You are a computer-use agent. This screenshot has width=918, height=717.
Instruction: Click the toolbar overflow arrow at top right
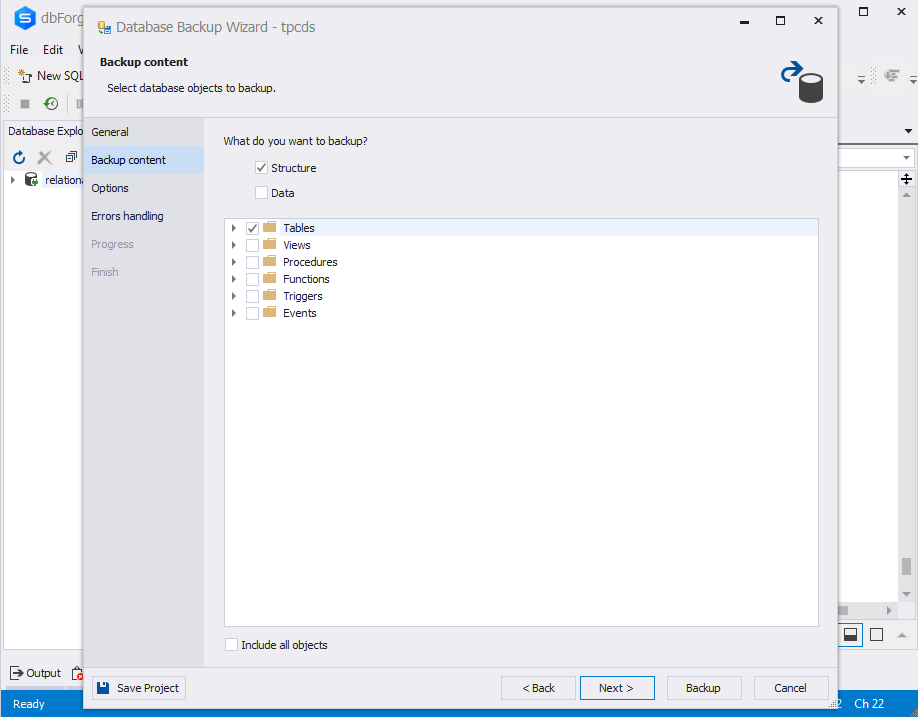pos(861,80)
